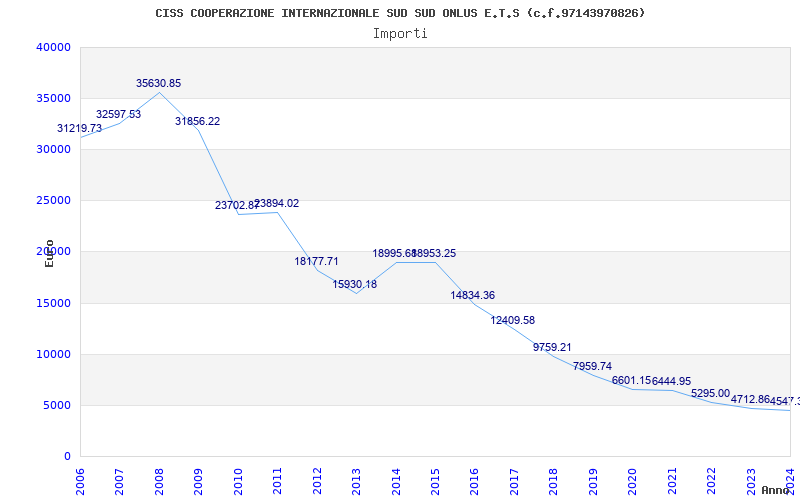The width and height of the screenshot is (800, 500).
Task: Click the 25000 y-axis tick label
Action: [x=53, y=201]
